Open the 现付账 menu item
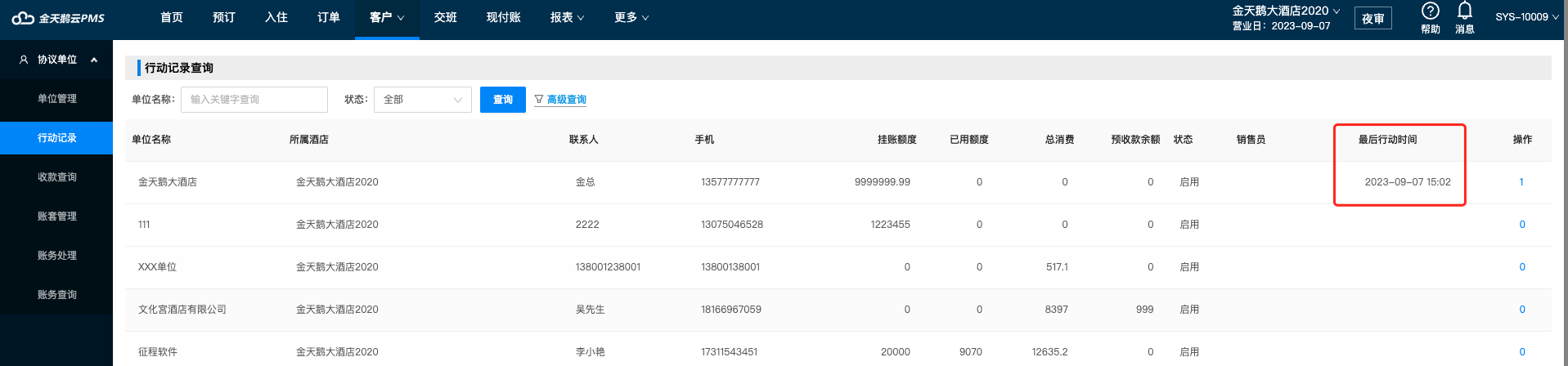 (x=504, y=18)
